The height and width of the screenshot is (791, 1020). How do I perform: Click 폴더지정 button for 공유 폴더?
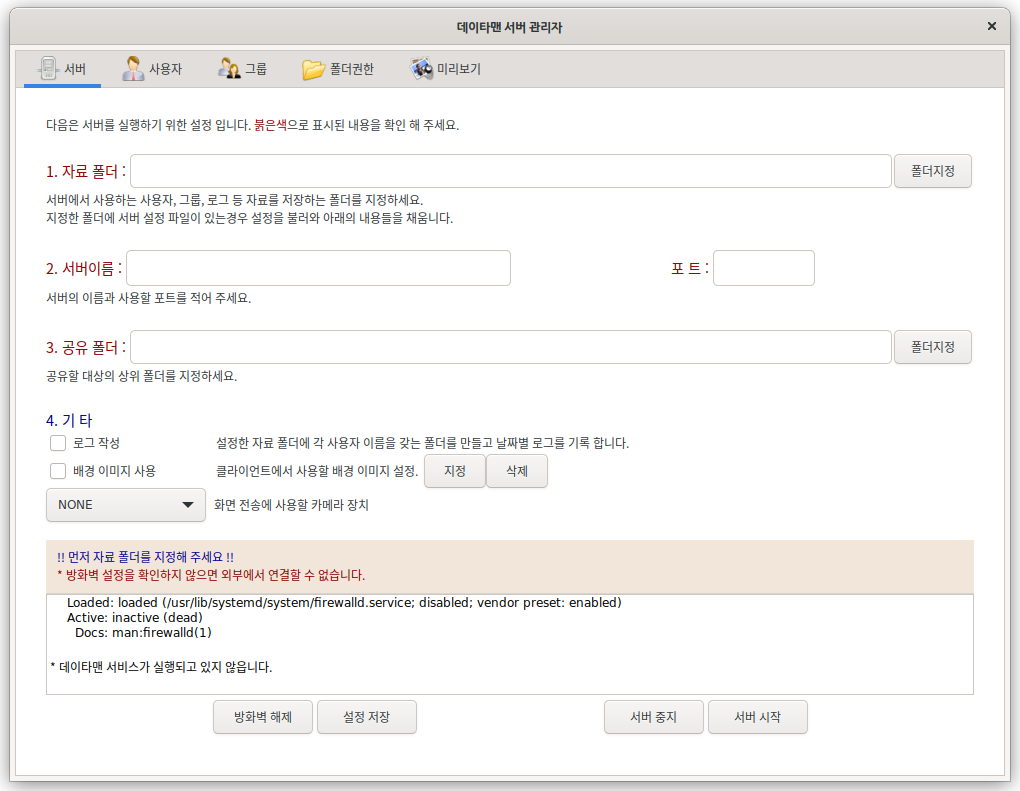point(932,347)
